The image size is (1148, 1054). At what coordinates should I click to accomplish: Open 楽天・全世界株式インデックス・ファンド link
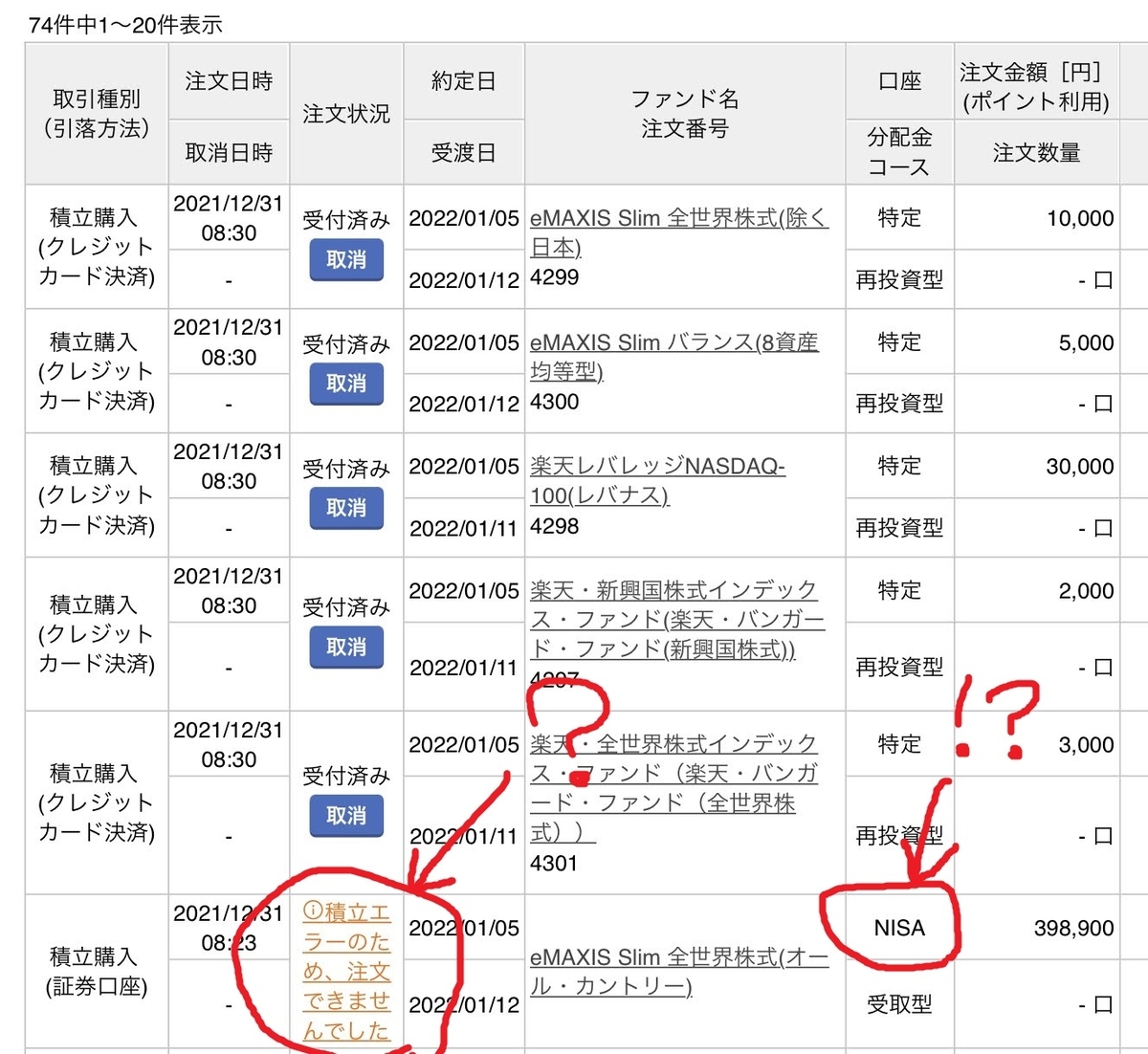pyautogui.click(x=675, y=788)
